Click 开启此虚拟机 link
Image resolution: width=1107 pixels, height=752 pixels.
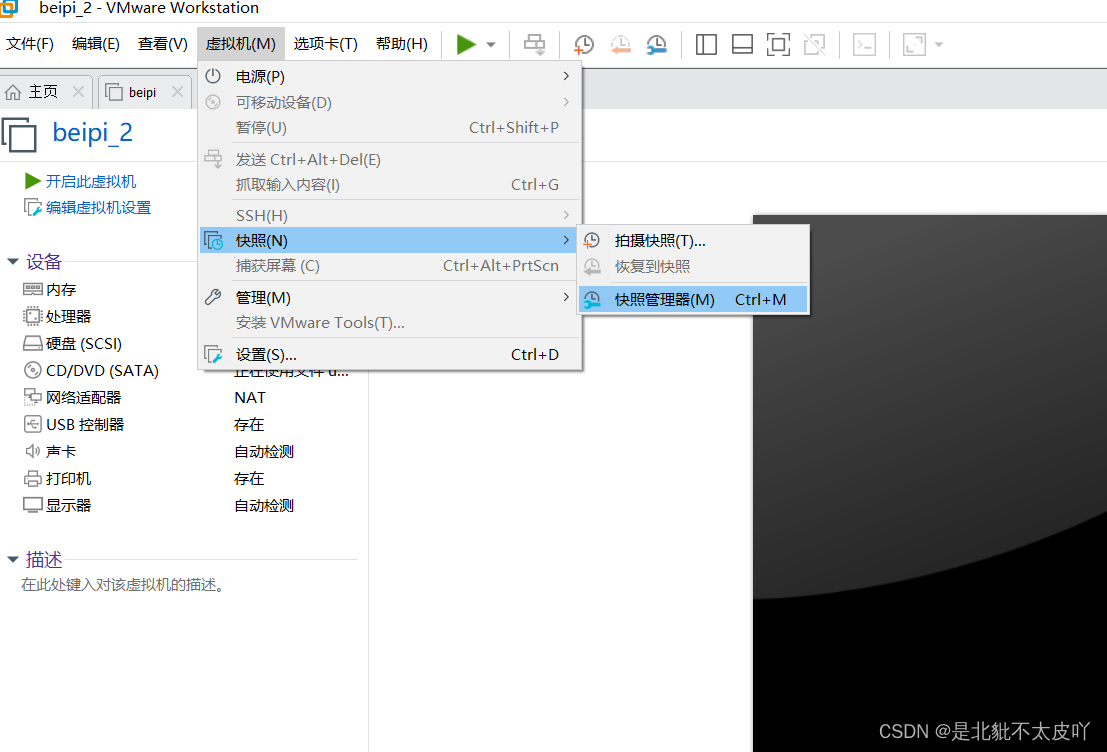[x=90, y=181]
